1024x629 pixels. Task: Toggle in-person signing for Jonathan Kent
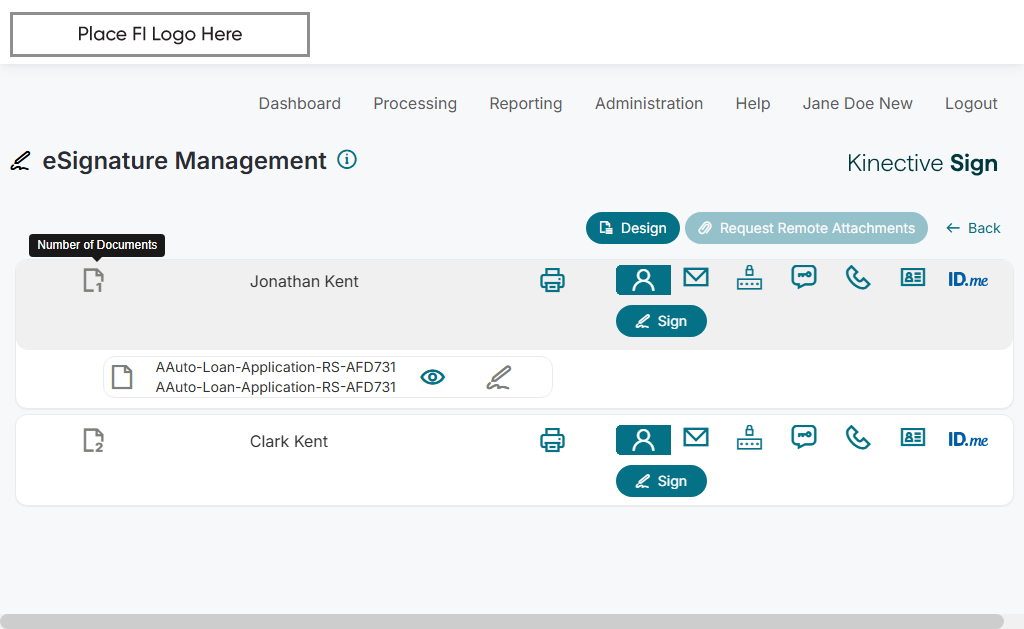643,280
